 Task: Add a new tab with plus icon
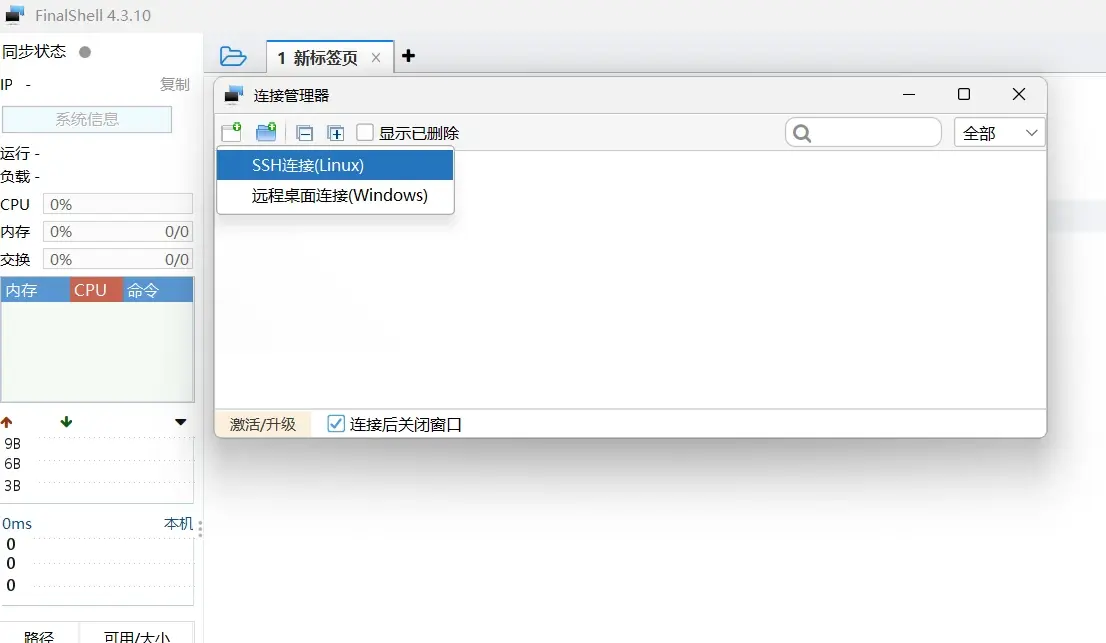[x=408, y=56]
